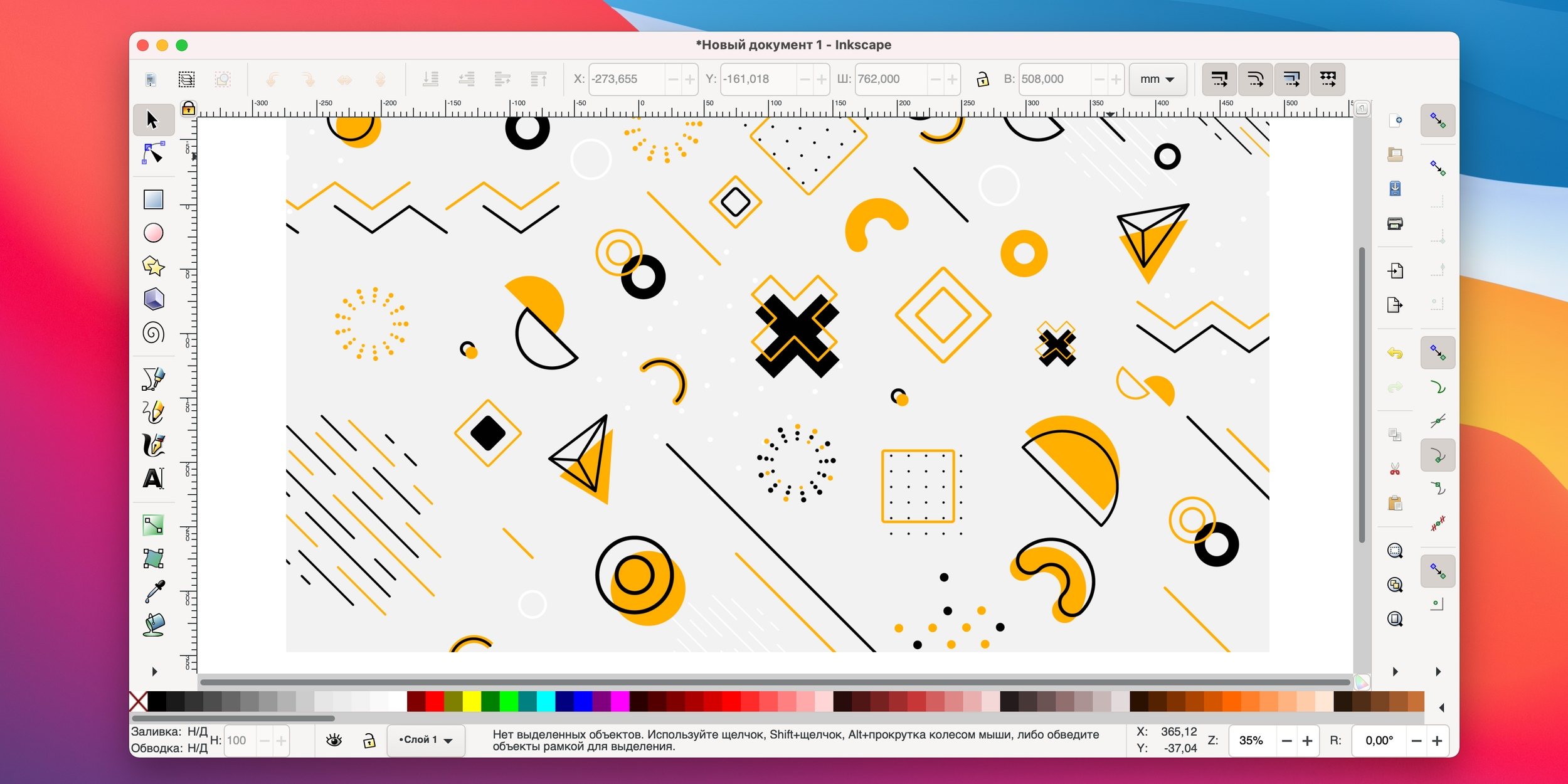Toggle scaling stroke width with objects
The height and width of the screenshot is (784, 1568).
click(1219, 79)
